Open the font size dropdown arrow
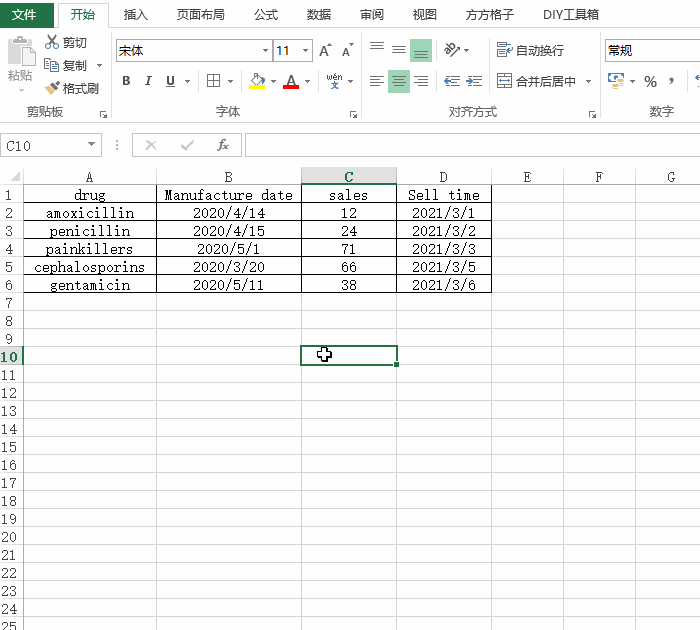 click(x=305, y=50)
